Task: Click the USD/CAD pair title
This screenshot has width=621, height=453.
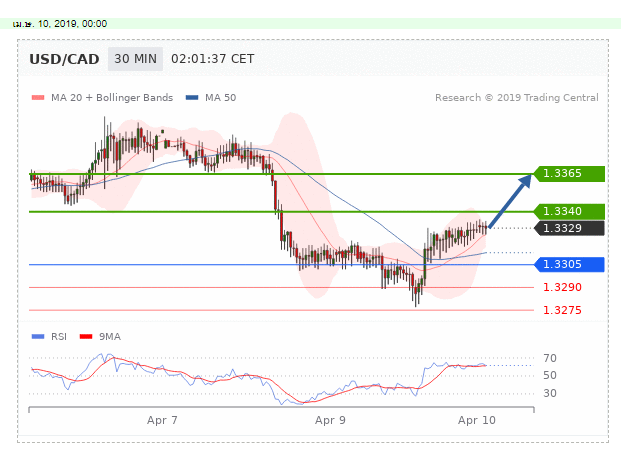Action: [x=65, y=59]
